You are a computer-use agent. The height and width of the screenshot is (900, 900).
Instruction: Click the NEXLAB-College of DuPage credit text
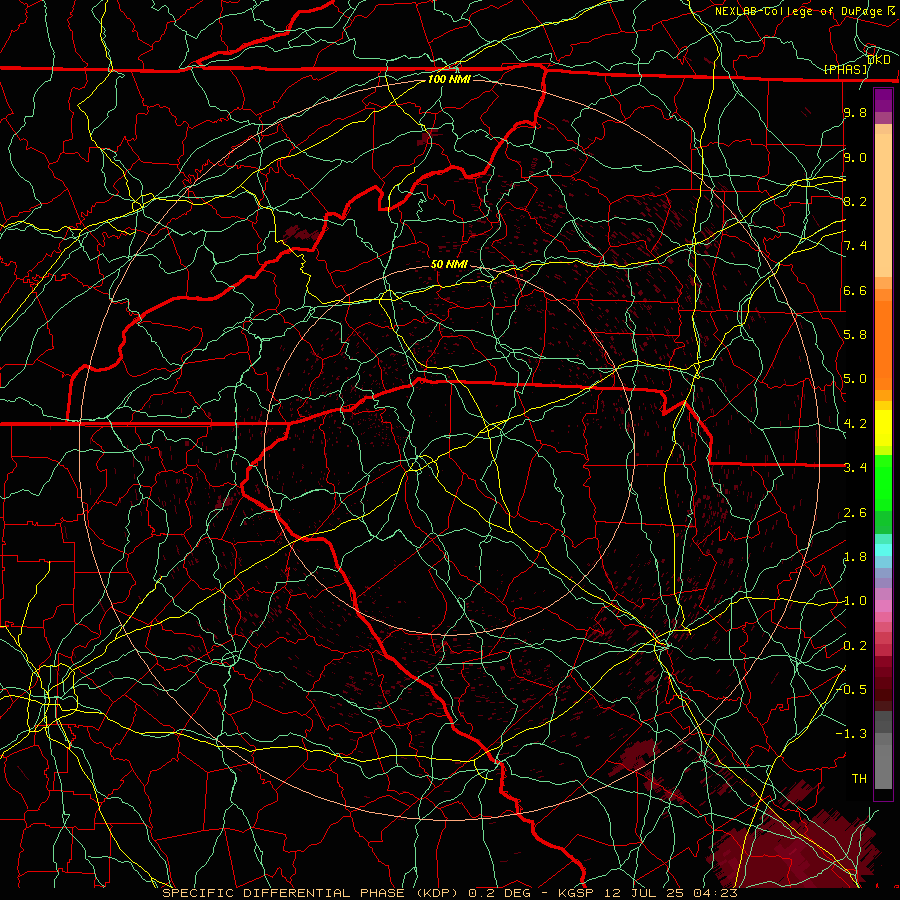(798, 11)
